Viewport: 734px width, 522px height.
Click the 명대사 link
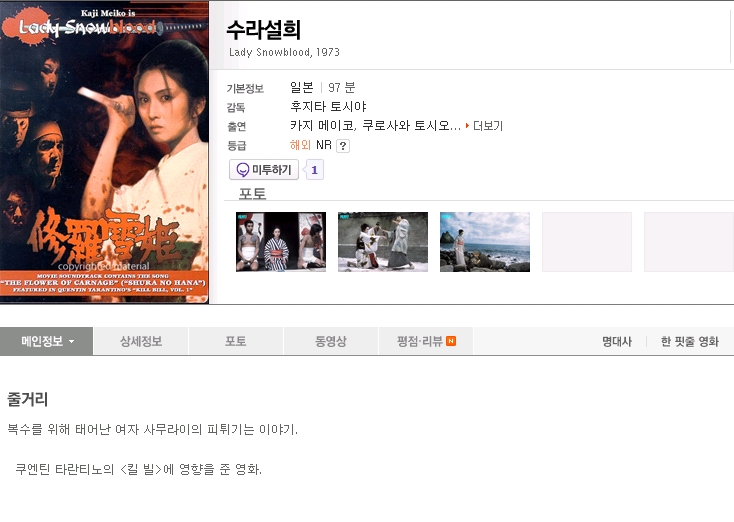pyautogui.click(x=617, y=342)
